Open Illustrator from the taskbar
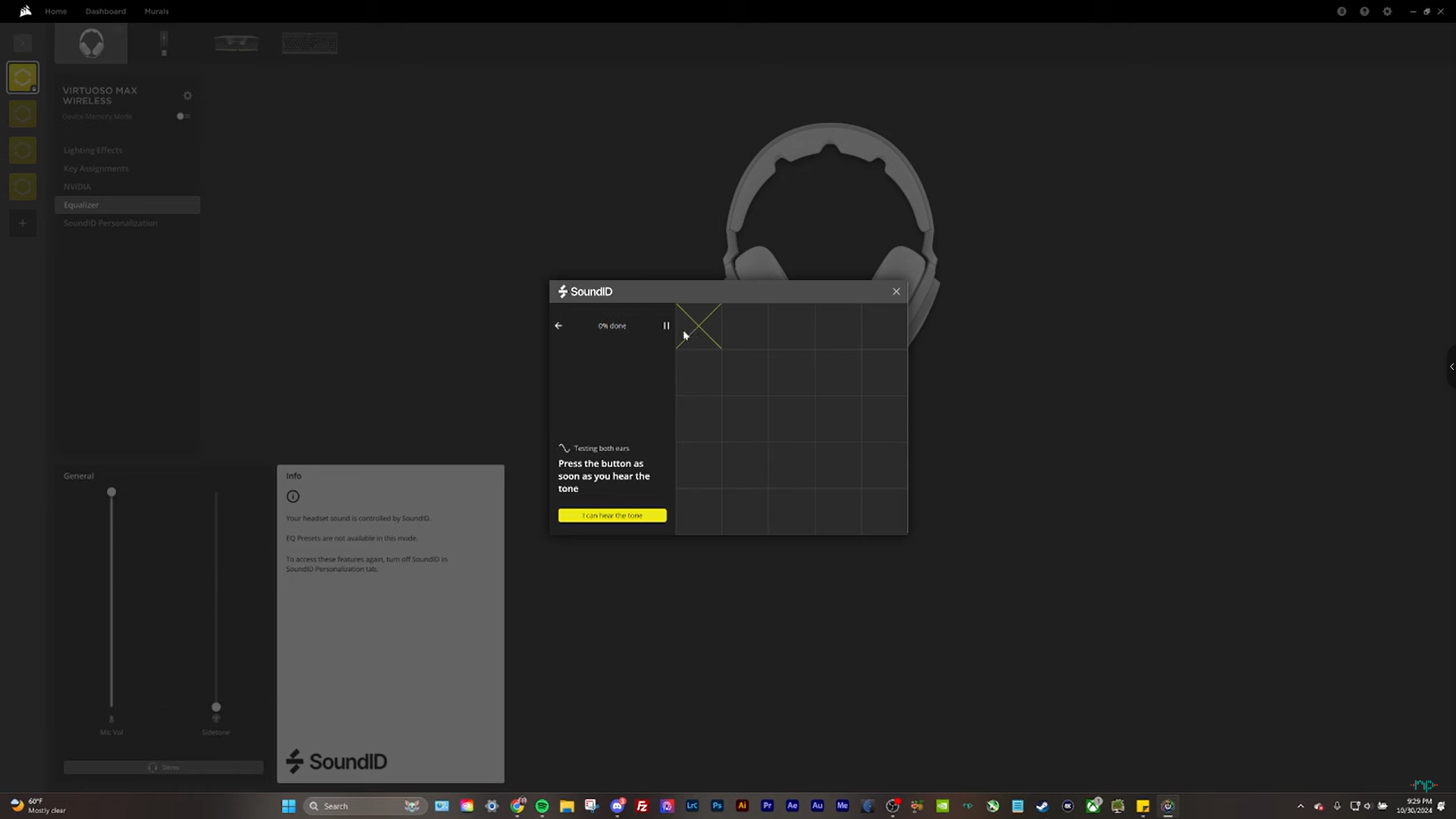The height and width of the screenshot is (819, 1456). coord(742,806)
